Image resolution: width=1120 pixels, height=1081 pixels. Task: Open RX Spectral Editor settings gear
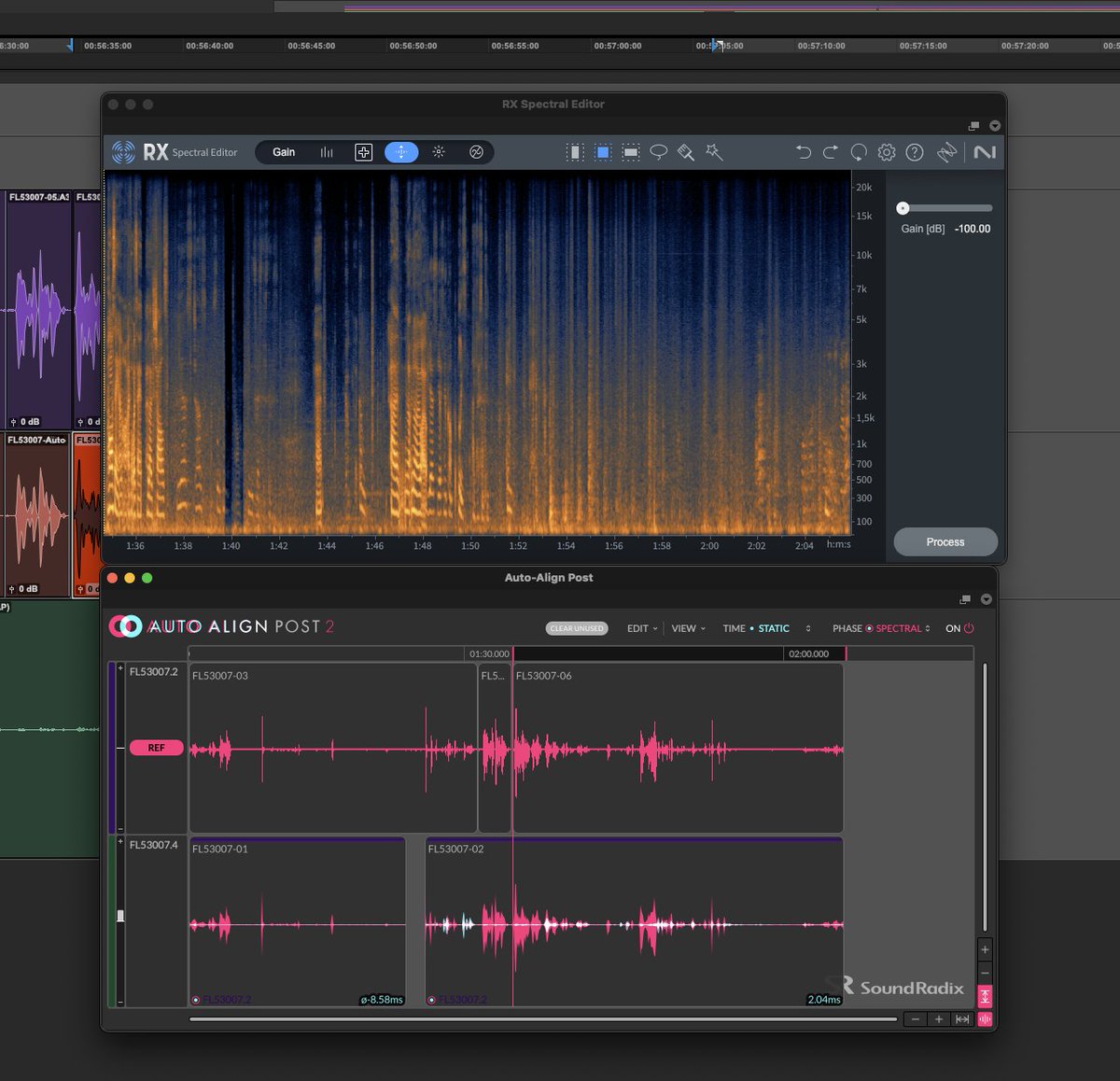[887, 152]
